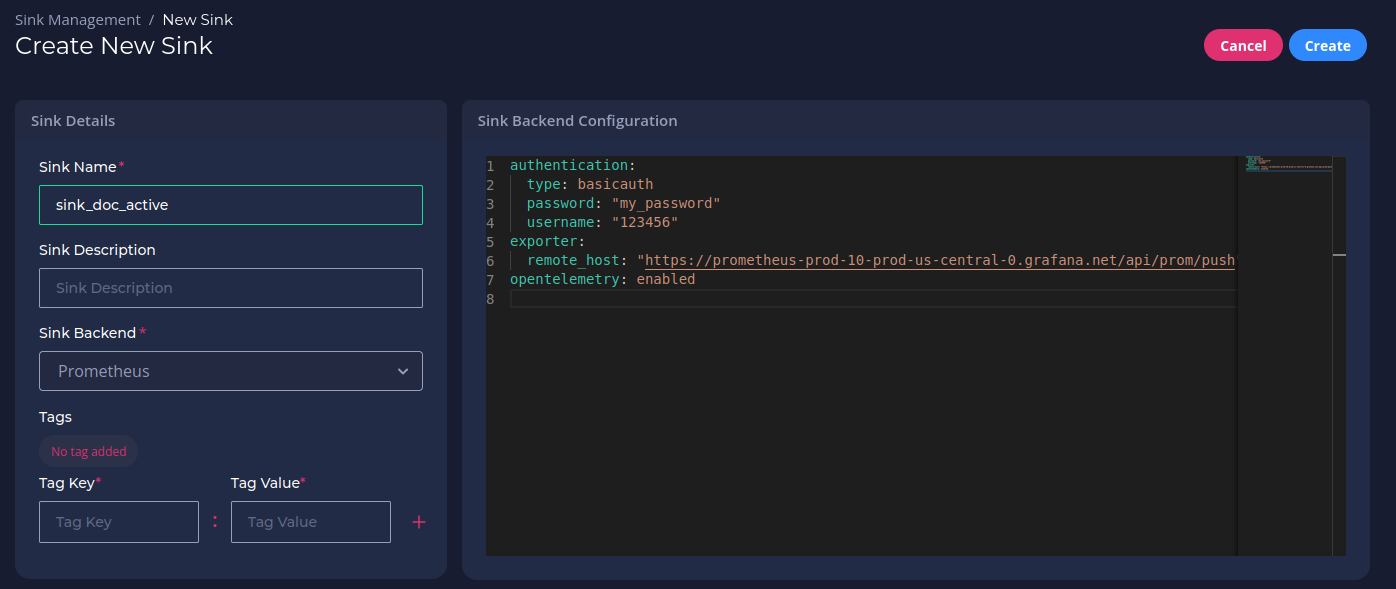
Task: Click the New Sink breadcrumb
Action: [198, 20]
